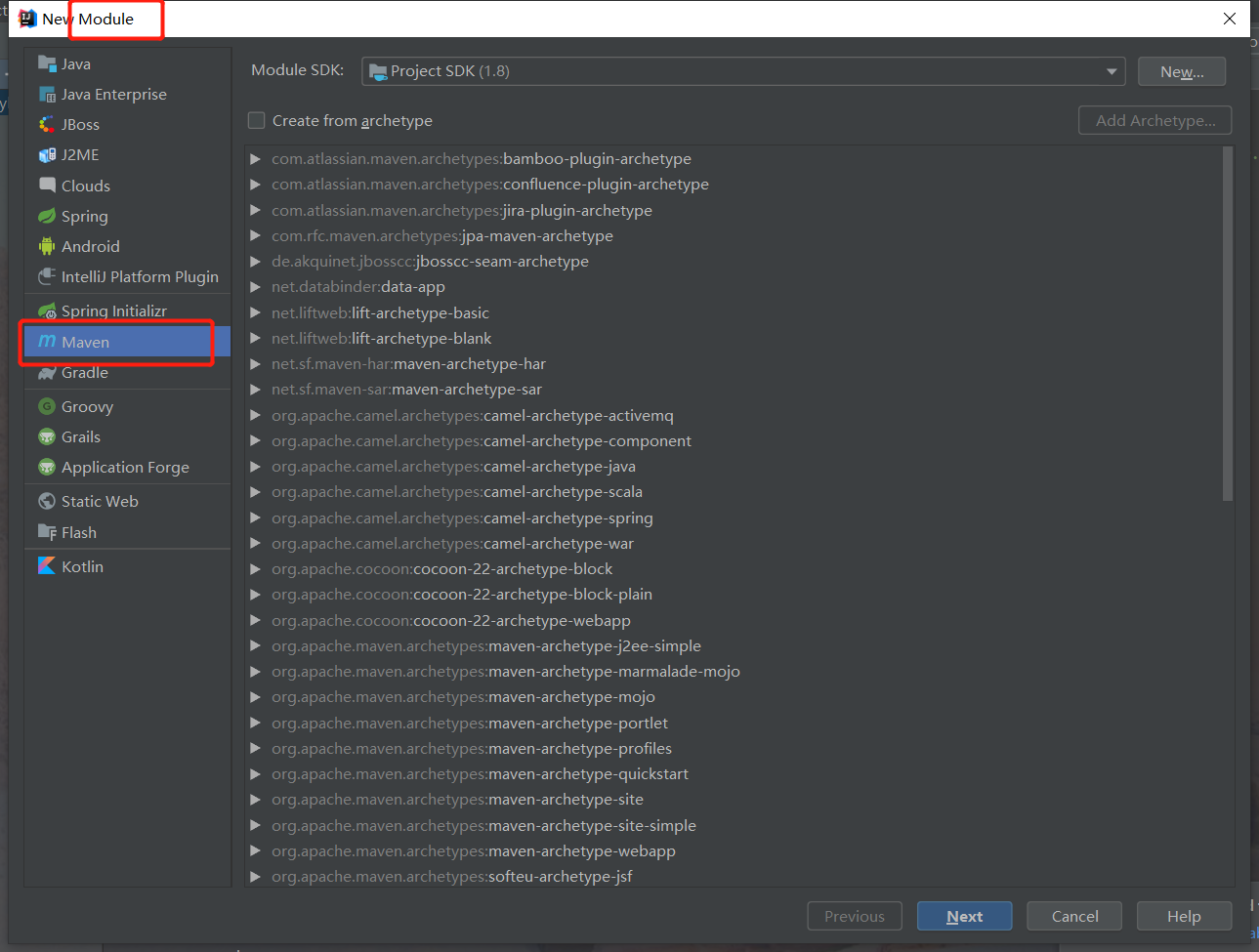Select the maven-archetype-portlet row
Viewport: 1259px width, 952px height.
tap(734, 723)
